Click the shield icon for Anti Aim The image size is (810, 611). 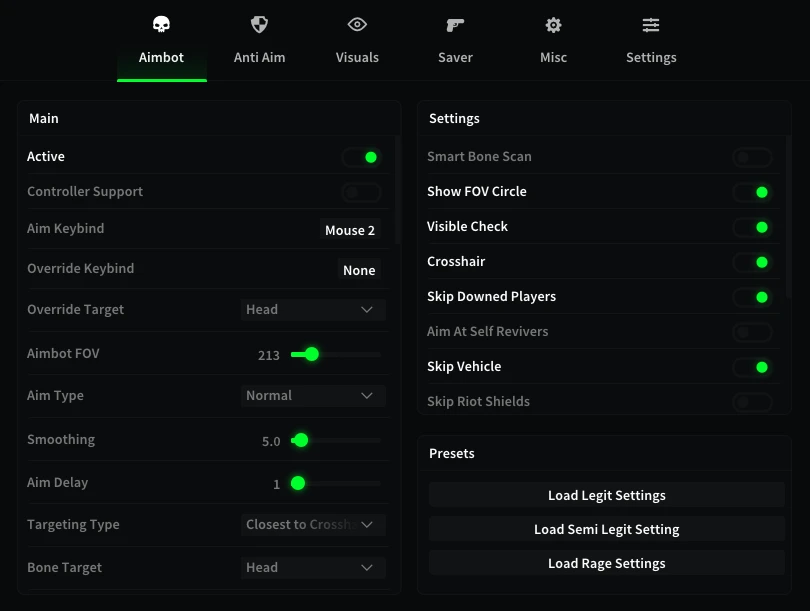[x=259, y=24]
